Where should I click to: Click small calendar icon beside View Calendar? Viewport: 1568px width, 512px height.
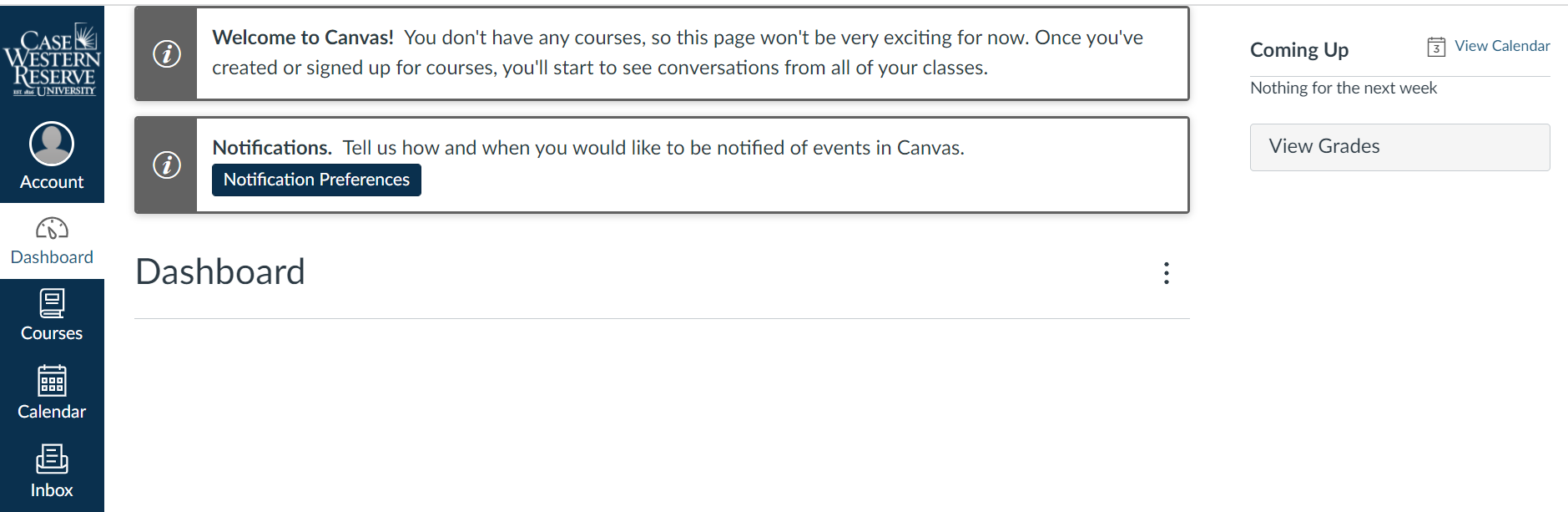pyautogui.click(x=1435, y=47)
